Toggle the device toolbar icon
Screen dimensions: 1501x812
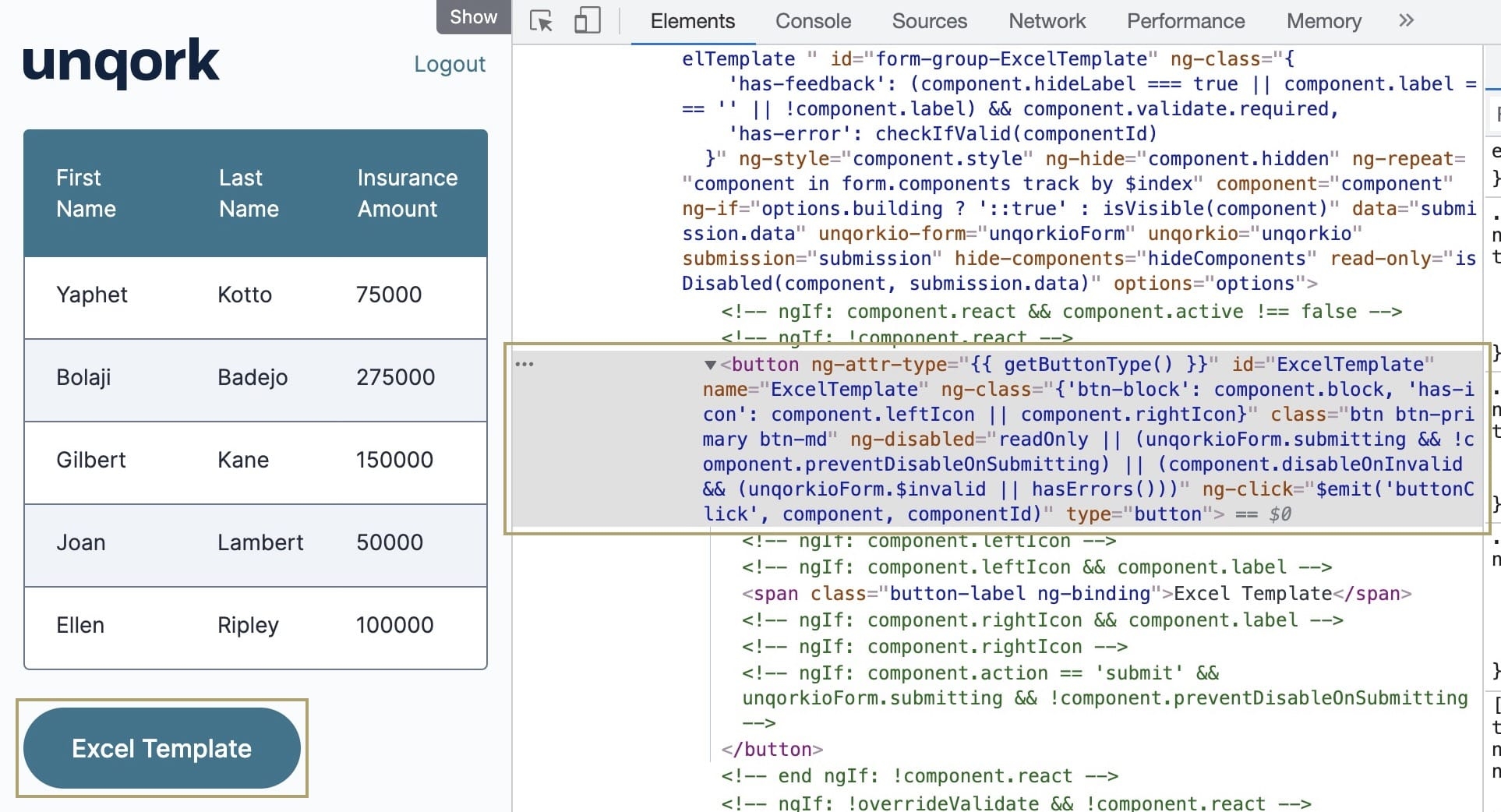click(x=587, y=20)
